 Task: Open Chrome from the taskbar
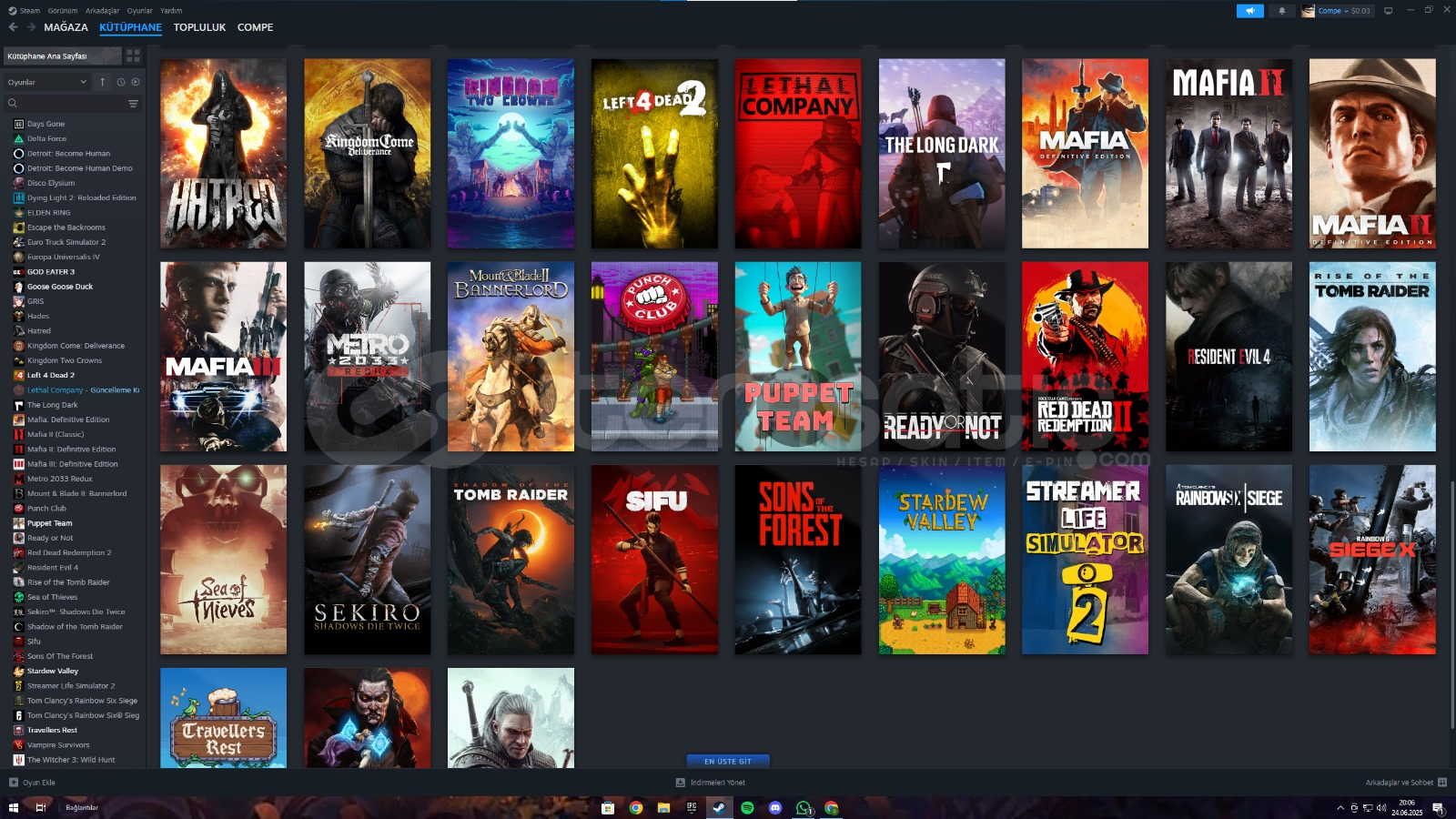tap(636, 807)
